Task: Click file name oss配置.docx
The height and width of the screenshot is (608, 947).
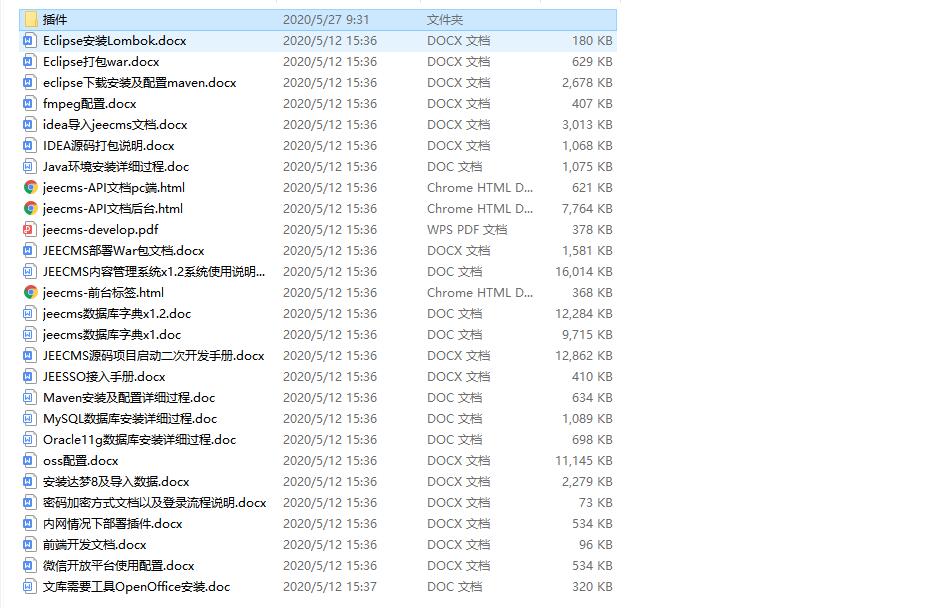Action: pos(80,461)
